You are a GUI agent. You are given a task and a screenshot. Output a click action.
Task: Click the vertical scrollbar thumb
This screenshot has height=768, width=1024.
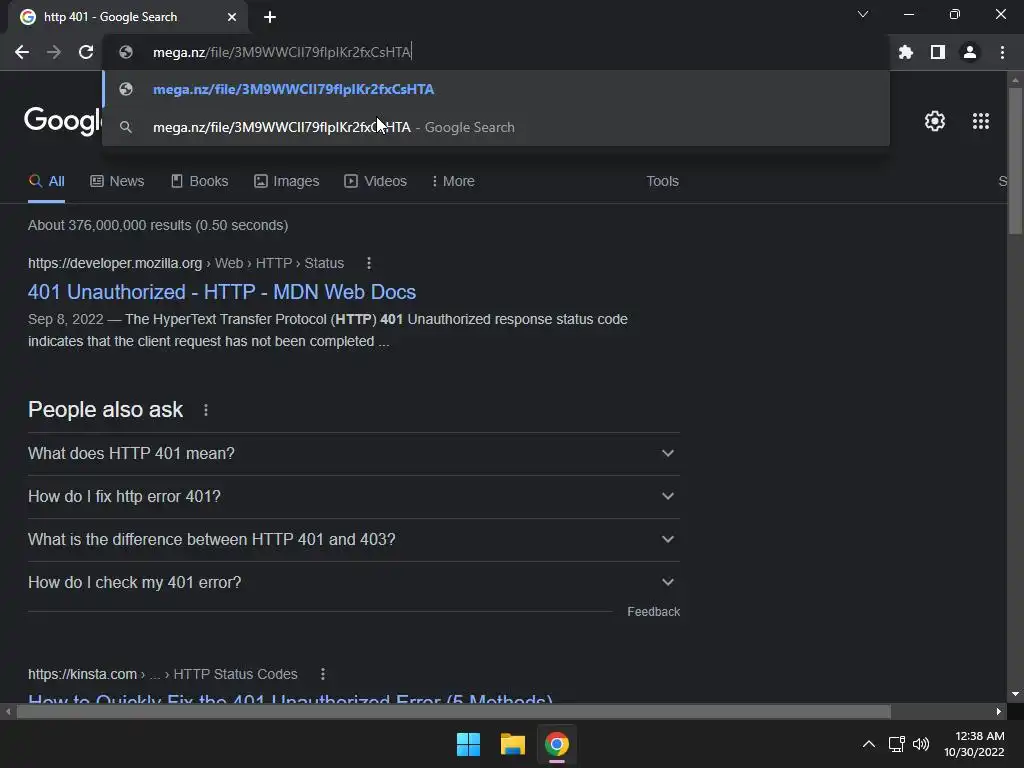click(1015, 161)
